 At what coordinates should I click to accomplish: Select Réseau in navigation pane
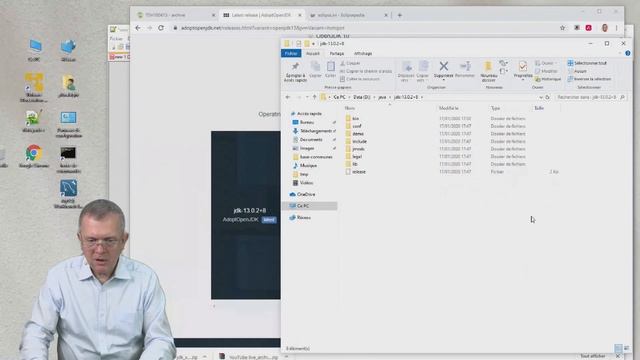pyautogui.click(x=304, y=218)
